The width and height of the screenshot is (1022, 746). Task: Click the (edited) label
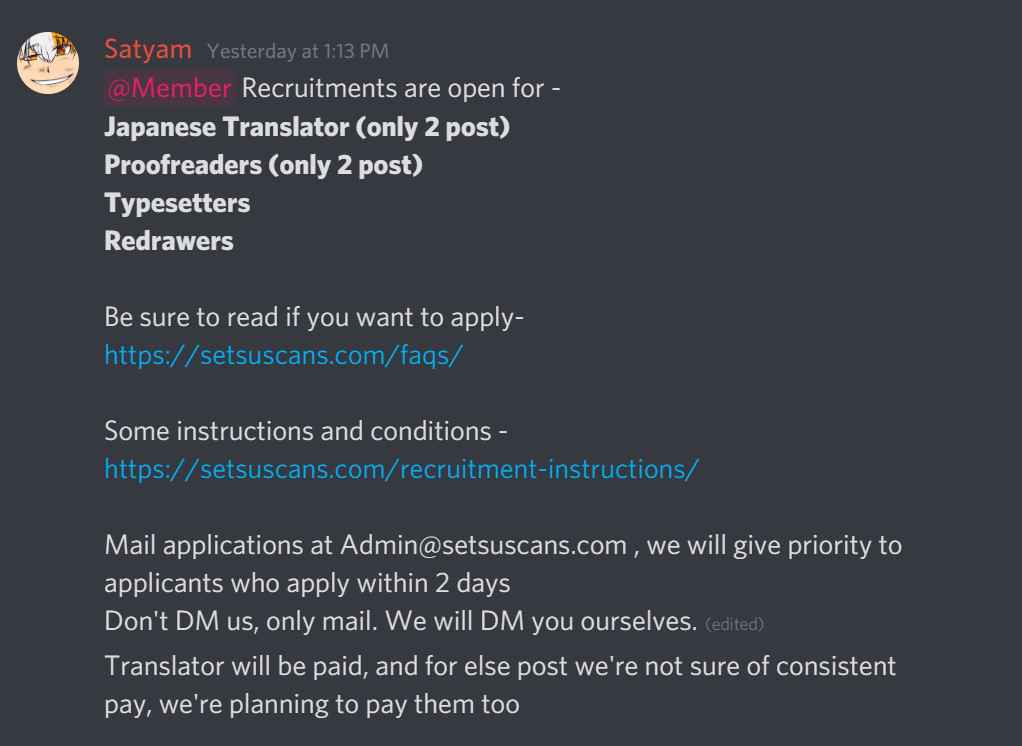(x=734, y=625)
